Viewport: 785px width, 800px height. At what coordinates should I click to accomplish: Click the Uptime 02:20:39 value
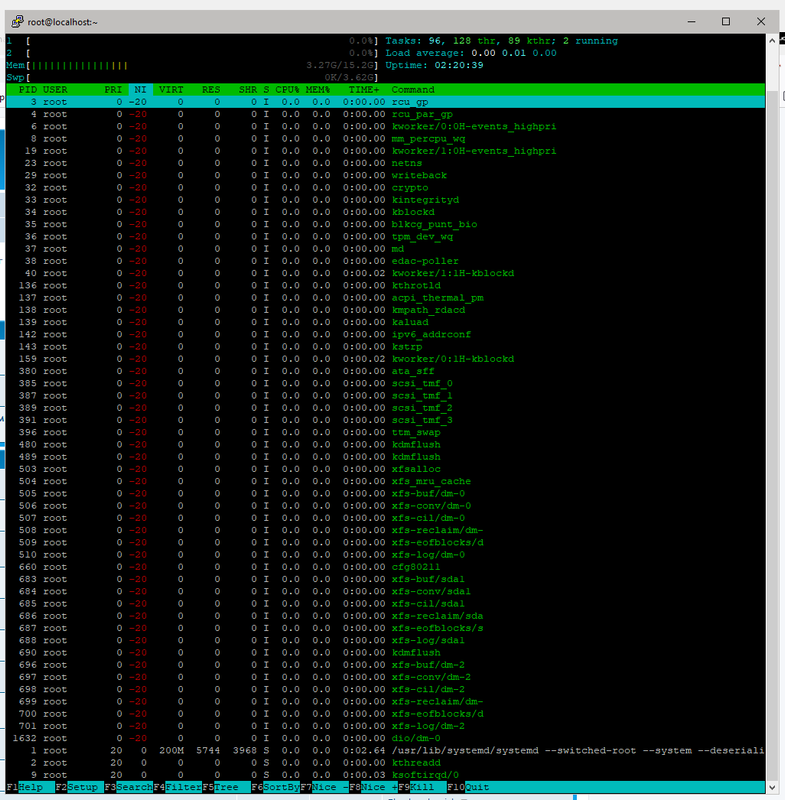tap(459, 65)
